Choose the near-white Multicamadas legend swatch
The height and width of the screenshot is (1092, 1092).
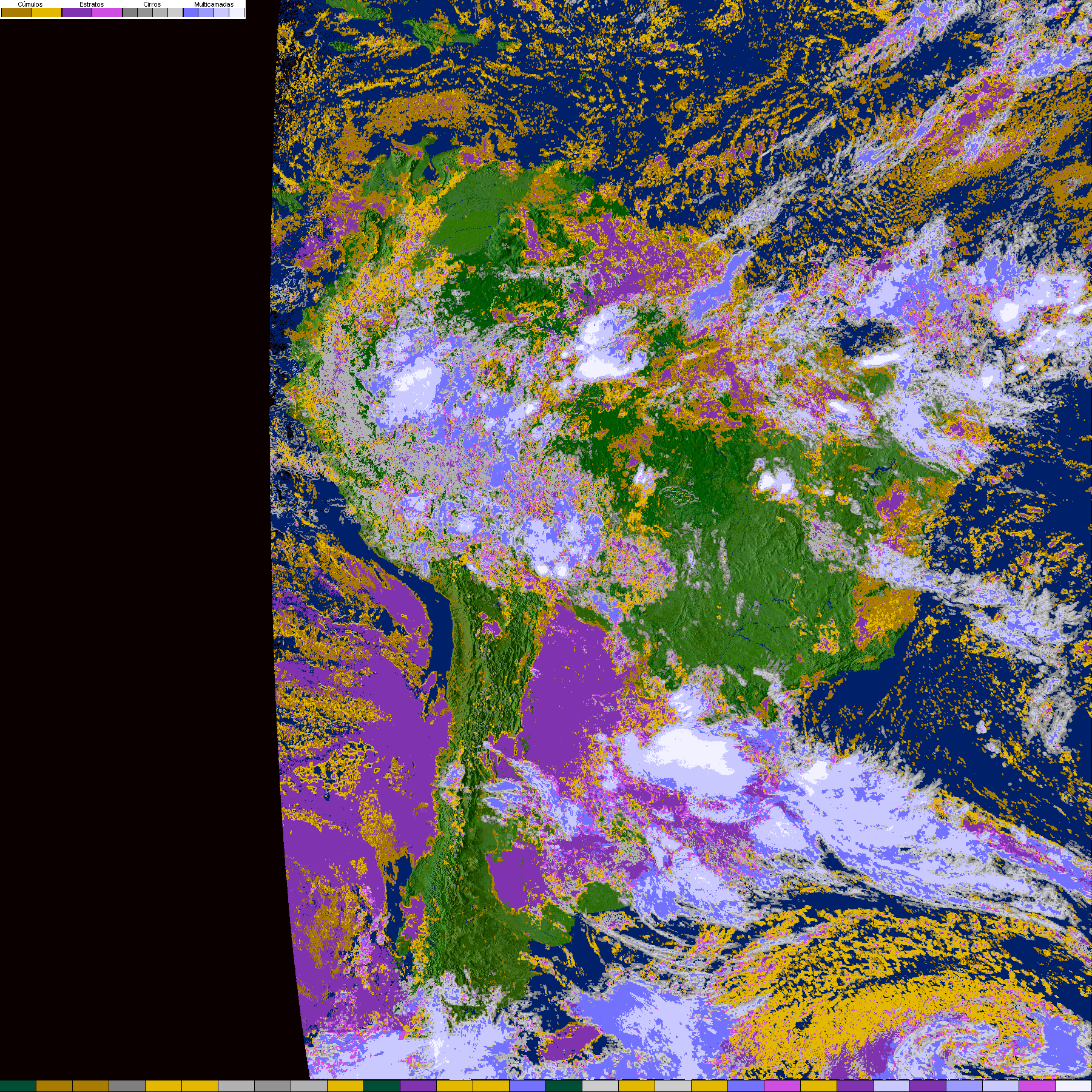point(236,12)
